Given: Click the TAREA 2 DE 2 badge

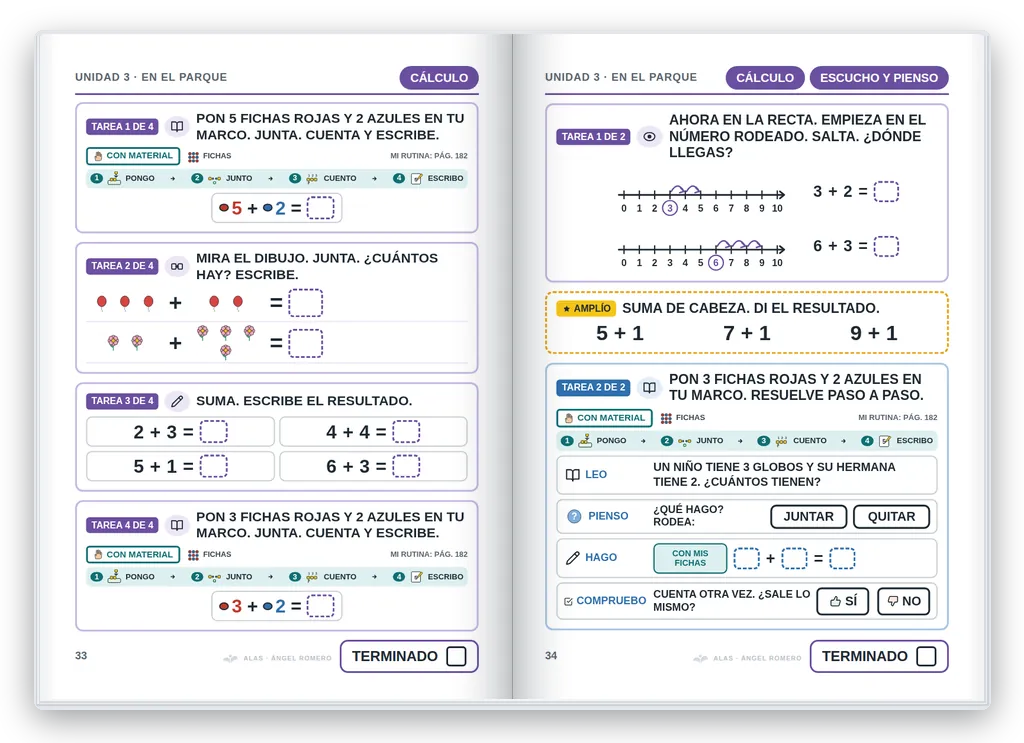Looking at the screenshot, I should coord(593,387).
